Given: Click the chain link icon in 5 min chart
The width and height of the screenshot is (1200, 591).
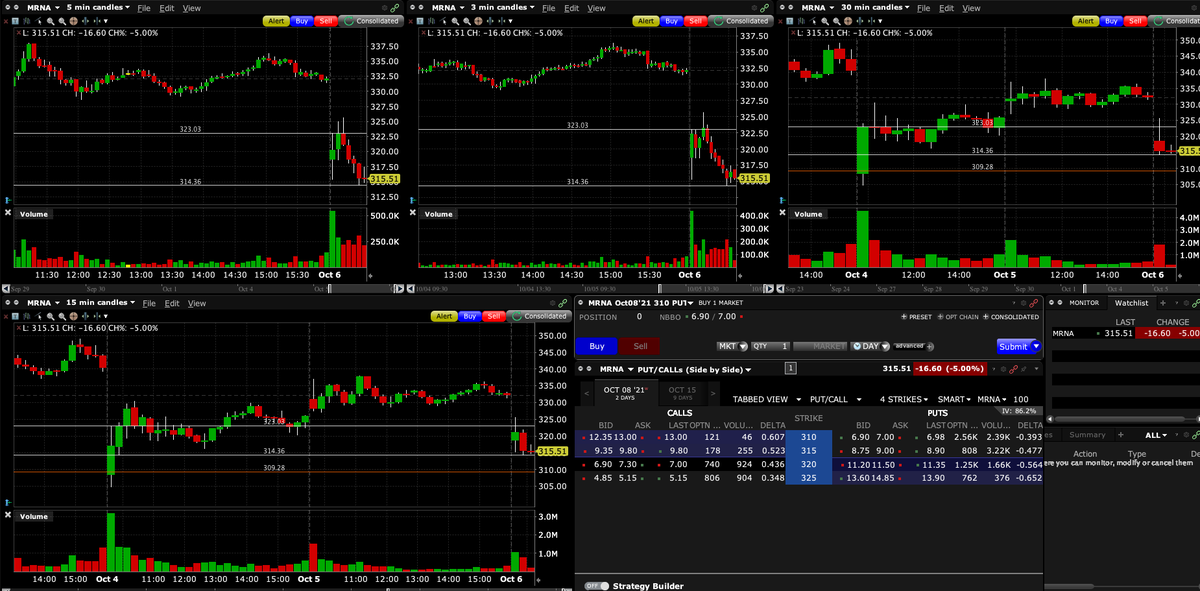Looking at the screenshot, I should tap(394, 8).
